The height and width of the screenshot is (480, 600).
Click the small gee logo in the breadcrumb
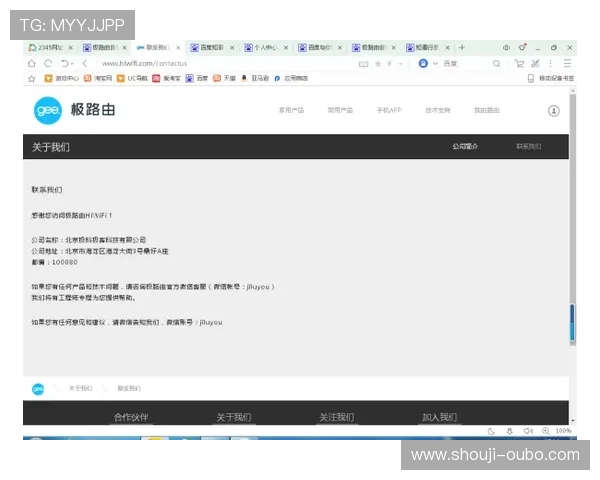click(x=38, y=389)
